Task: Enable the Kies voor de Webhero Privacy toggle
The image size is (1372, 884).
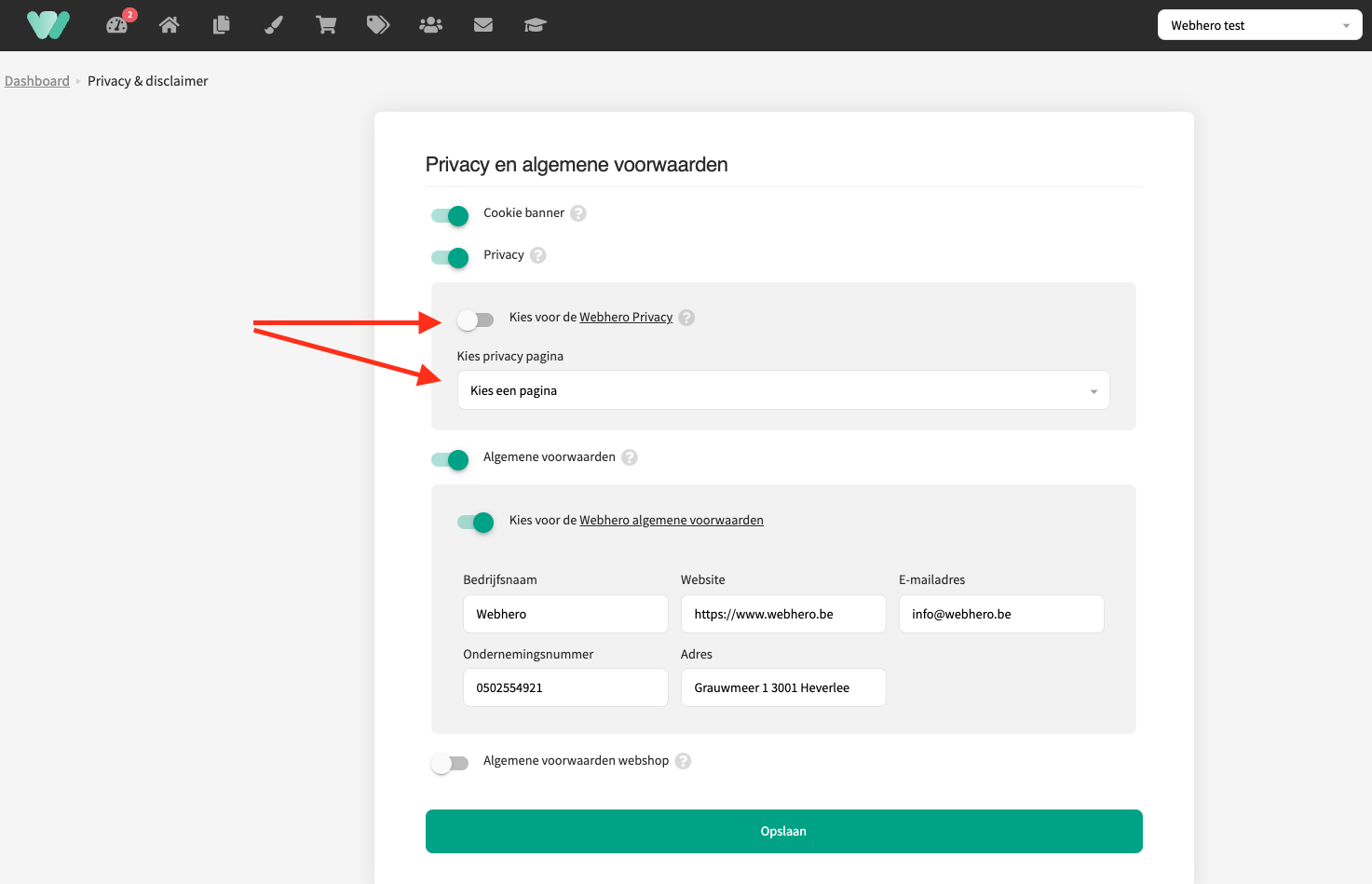Action: (x=475, y=320)
